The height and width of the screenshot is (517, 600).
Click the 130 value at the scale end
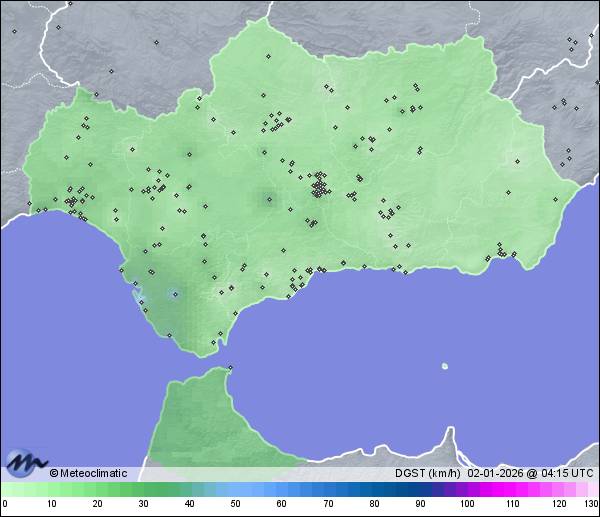(x=591, y=503)
